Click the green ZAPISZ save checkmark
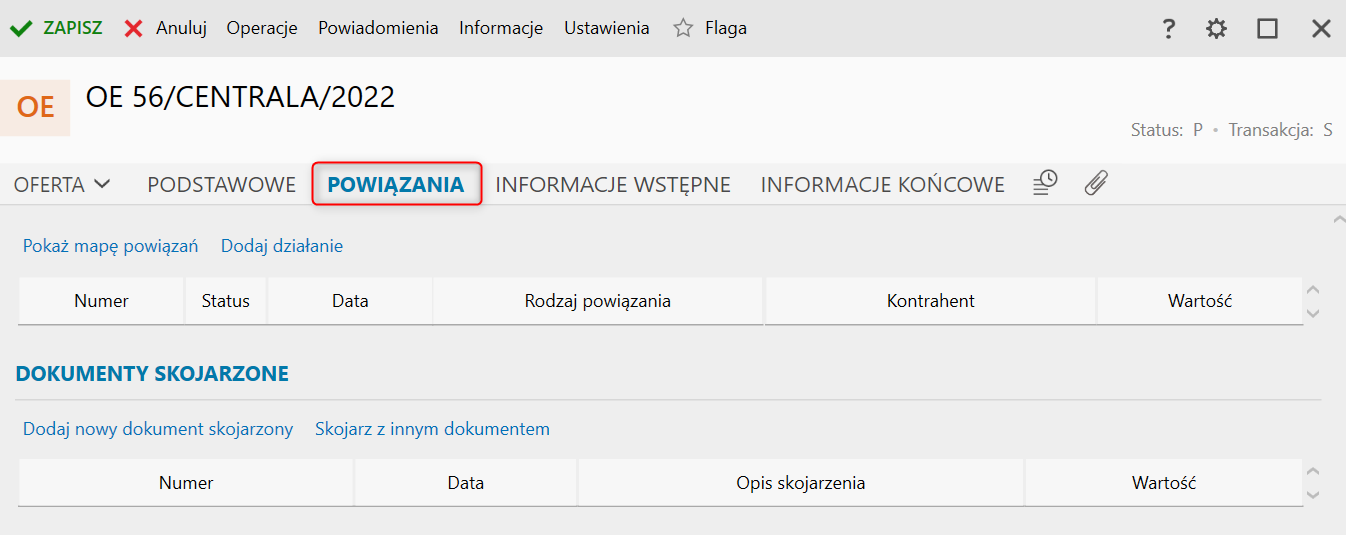This screenshot has width=1346, height=535. [x=21, y=28]
